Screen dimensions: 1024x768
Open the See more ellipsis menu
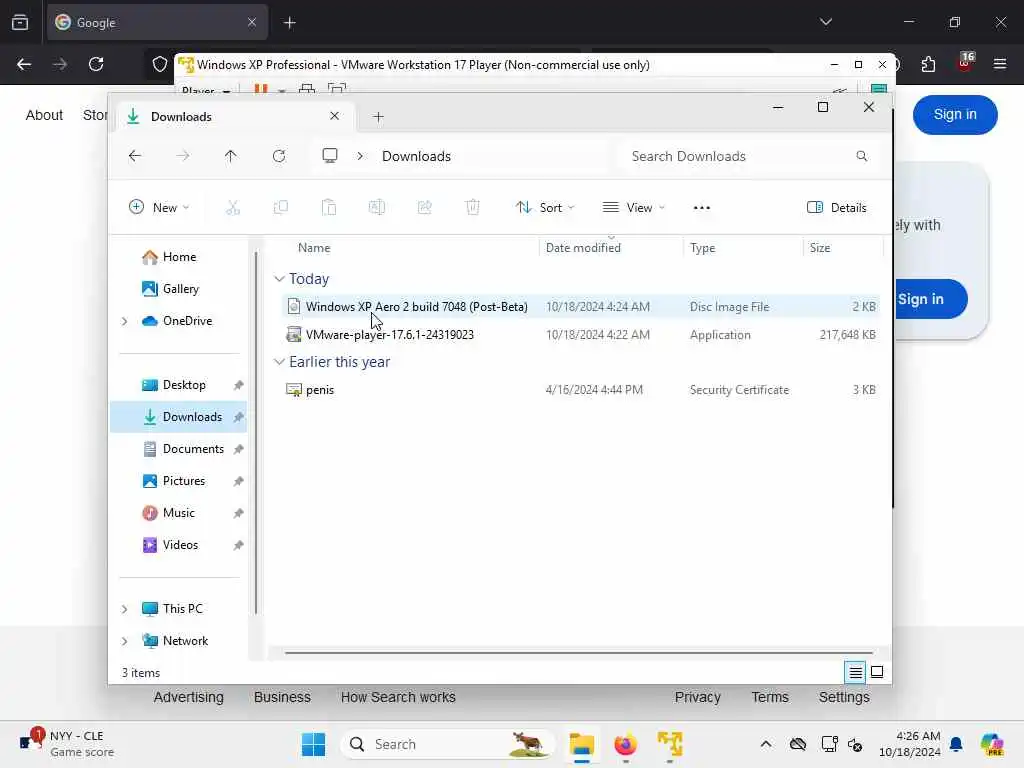point(701,208)
